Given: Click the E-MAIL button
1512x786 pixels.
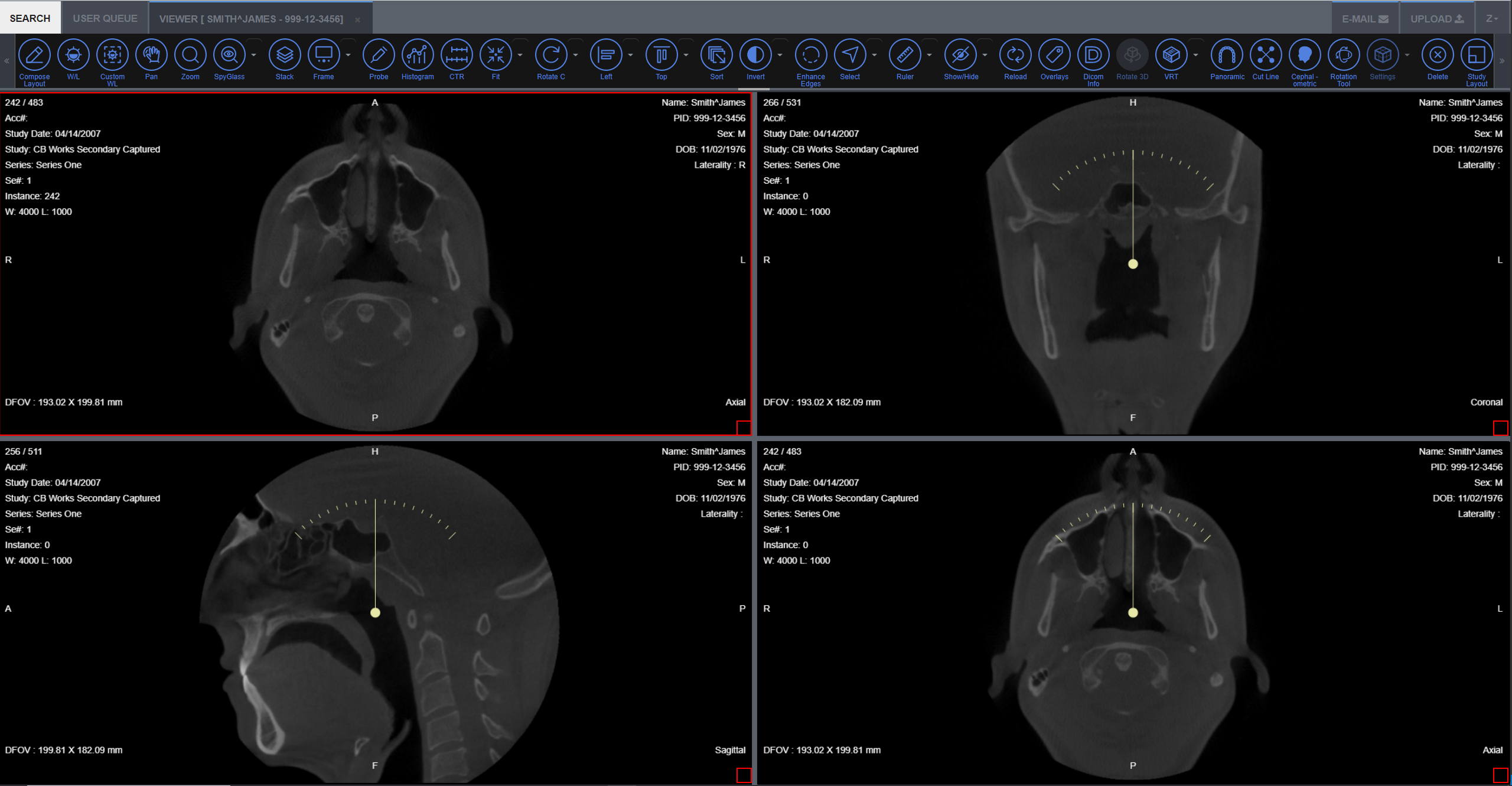Looking at the screenshot, I should pyautogui.click(x=1364, y=19).
